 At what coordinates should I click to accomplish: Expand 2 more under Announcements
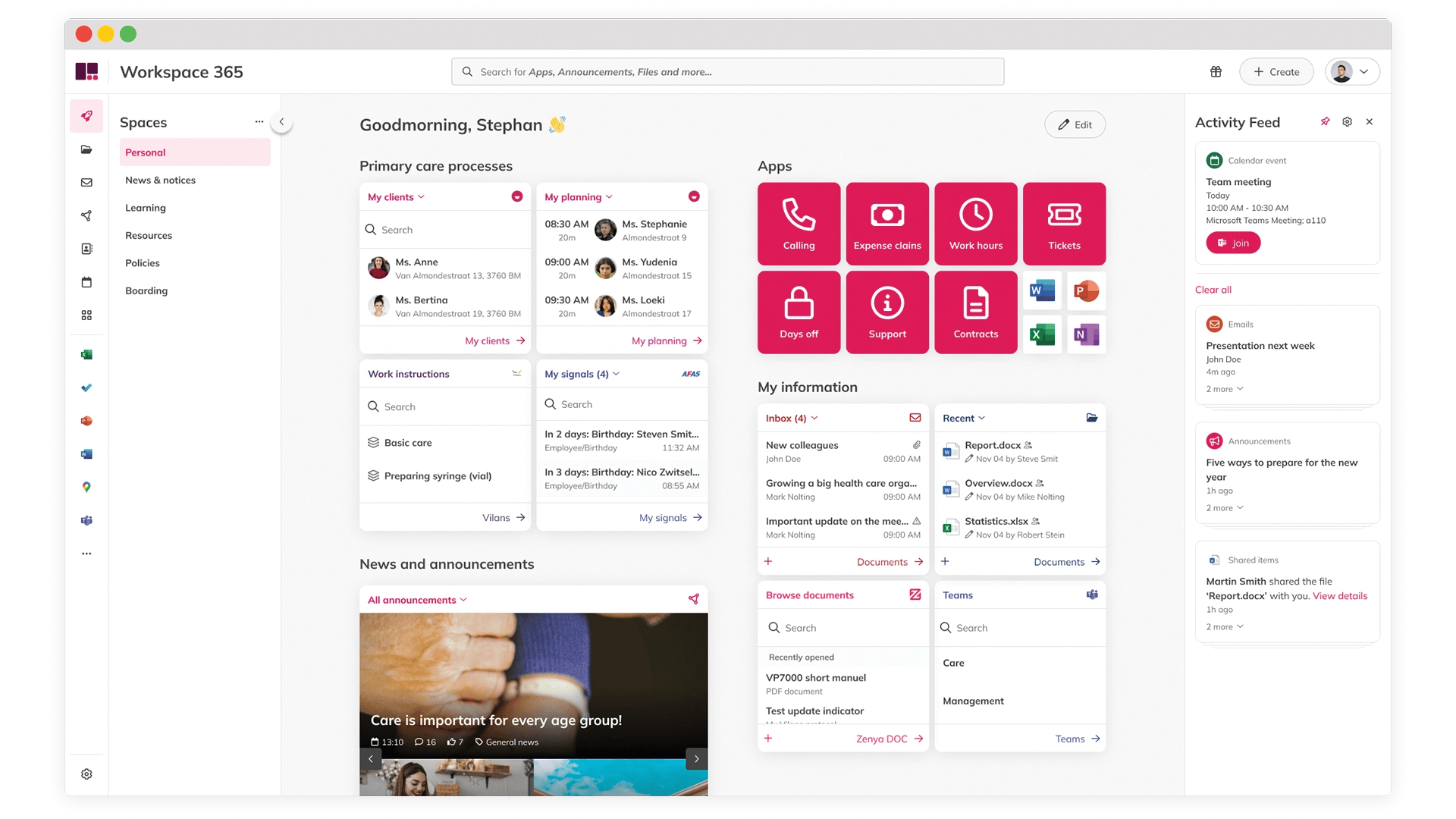click(x=1225, y=508)
